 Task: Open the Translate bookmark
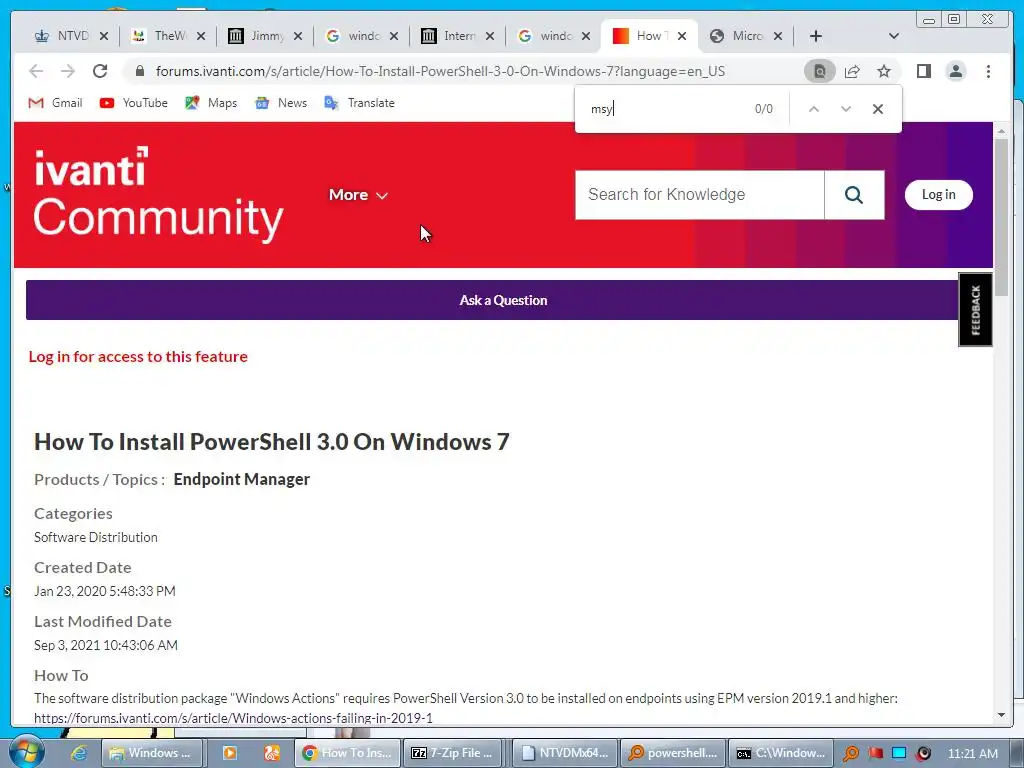click(x=359, y=103)
